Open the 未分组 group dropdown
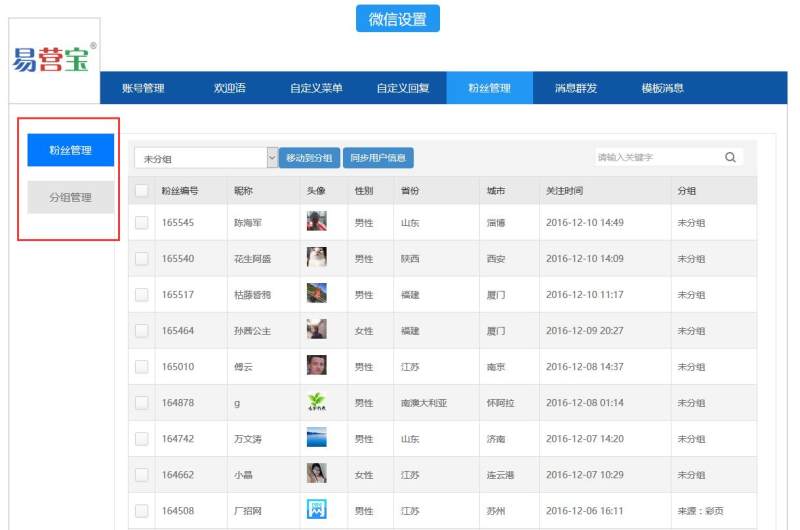Image resolution: width=800 pixels, height=530 pixels. pyautogui.click(x=206, y=158)
